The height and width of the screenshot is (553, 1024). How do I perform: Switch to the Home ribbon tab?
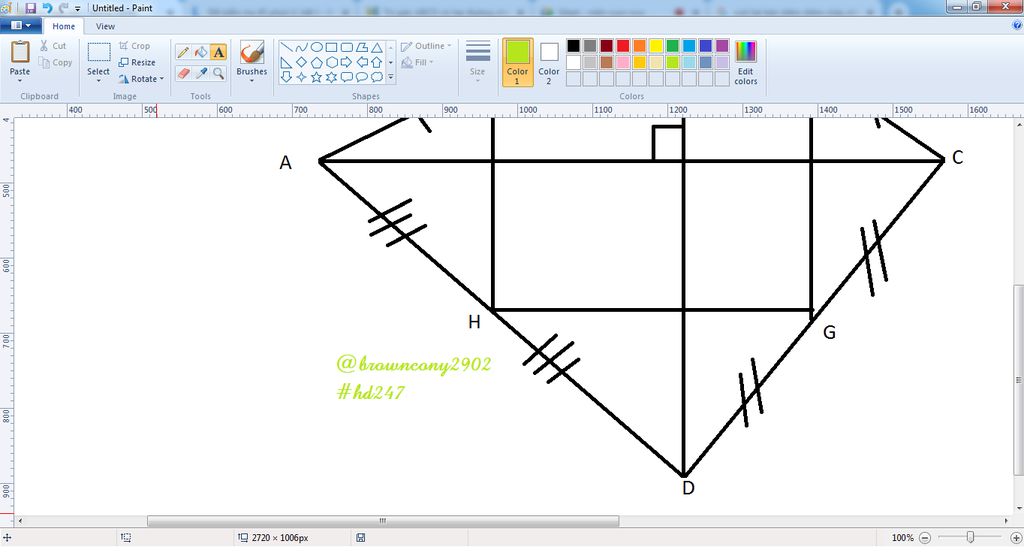[63, 26]
